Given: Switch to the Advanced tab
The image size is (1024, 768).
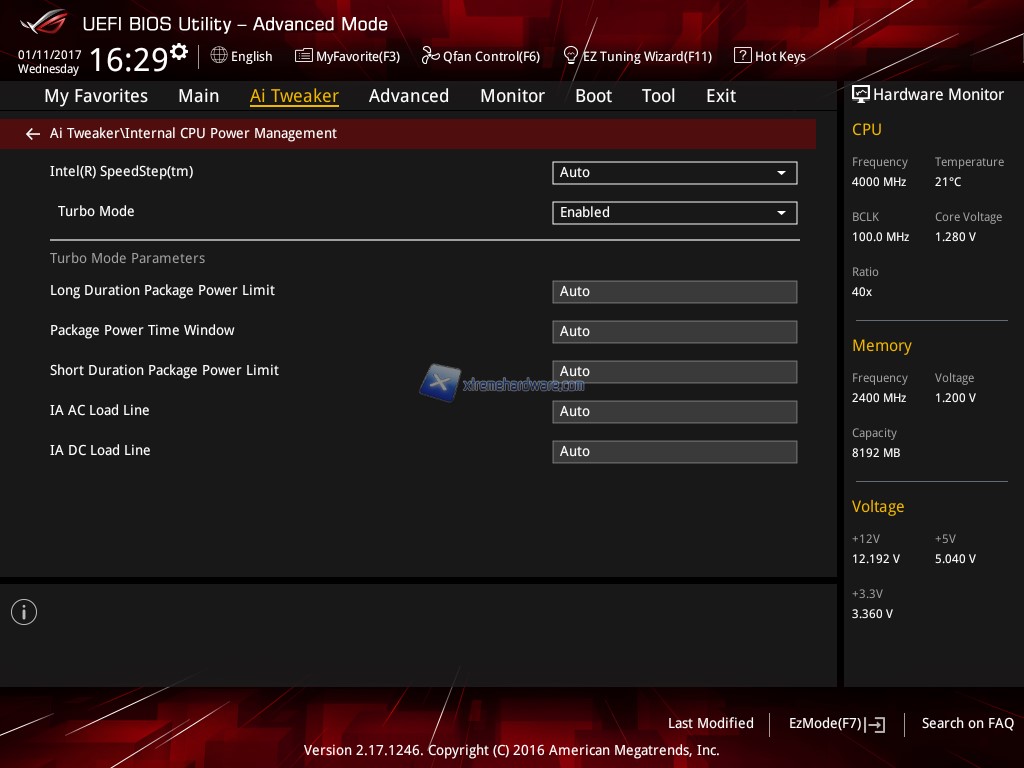Looking at the screenshot, I should pyautogui.click(x=408, y=96).
